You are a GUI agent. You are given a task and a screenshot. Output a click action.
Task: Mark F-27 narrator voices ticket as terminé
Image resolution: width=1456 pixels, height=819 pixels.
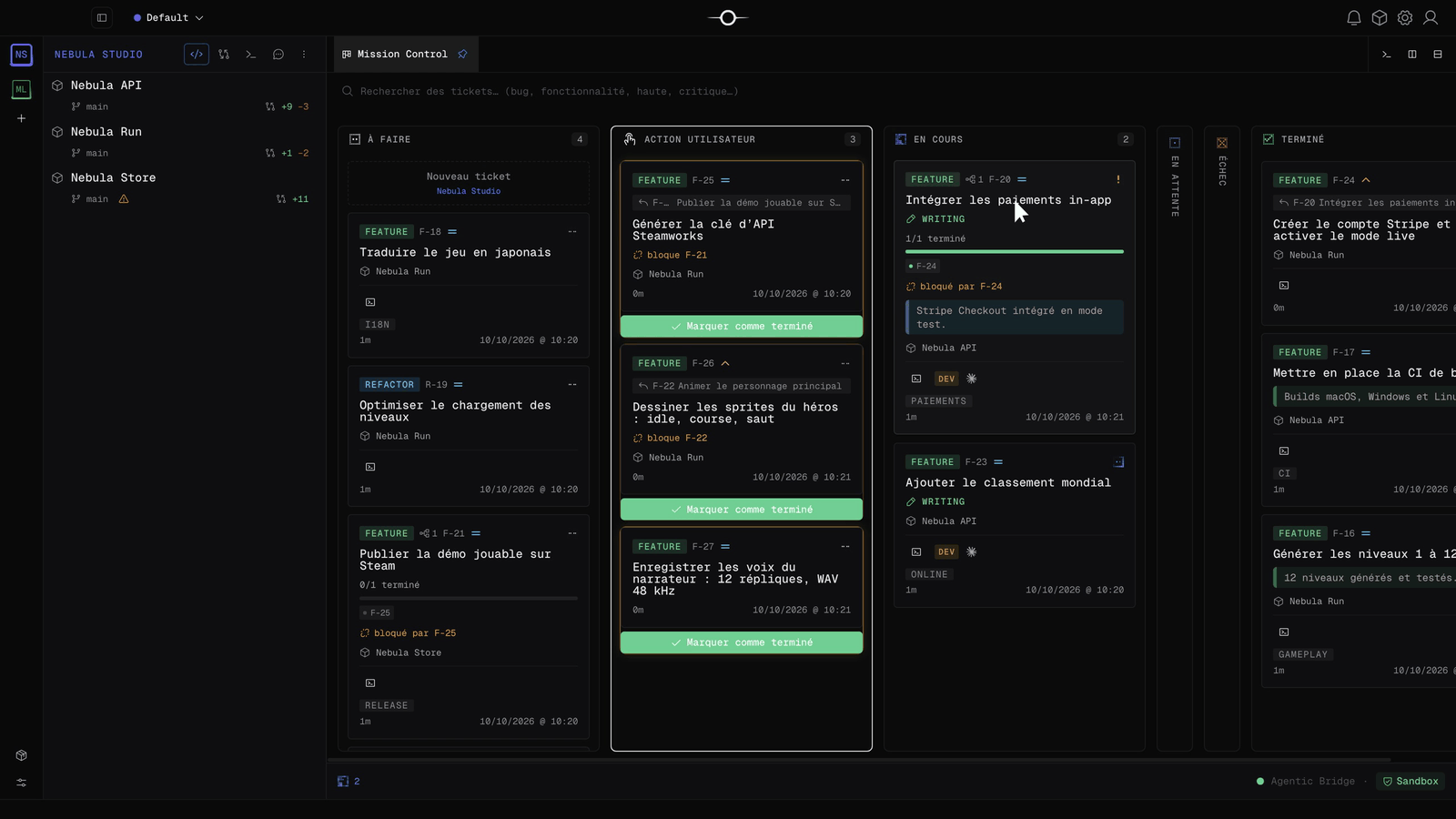point(742,642)
